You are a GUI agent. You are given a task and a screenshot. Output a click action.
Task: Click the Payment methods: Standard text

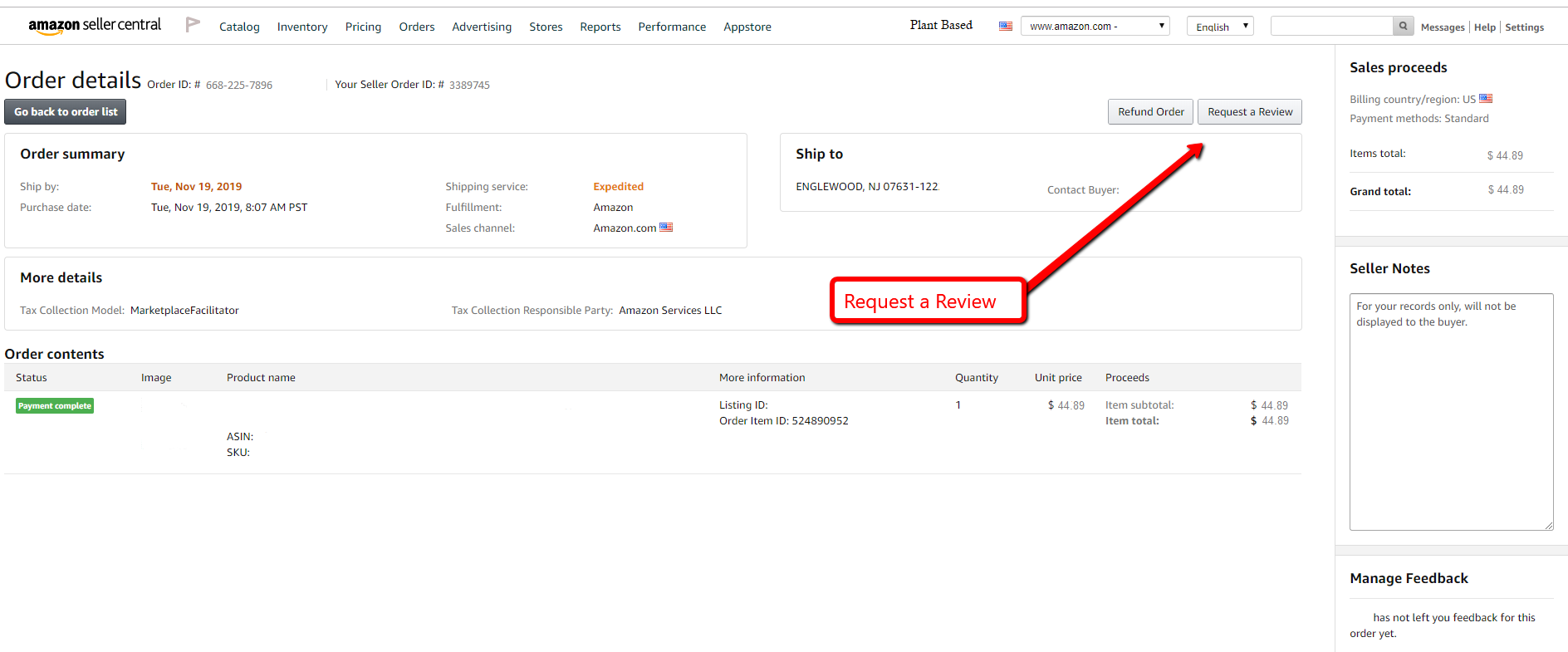(1419, 119)
